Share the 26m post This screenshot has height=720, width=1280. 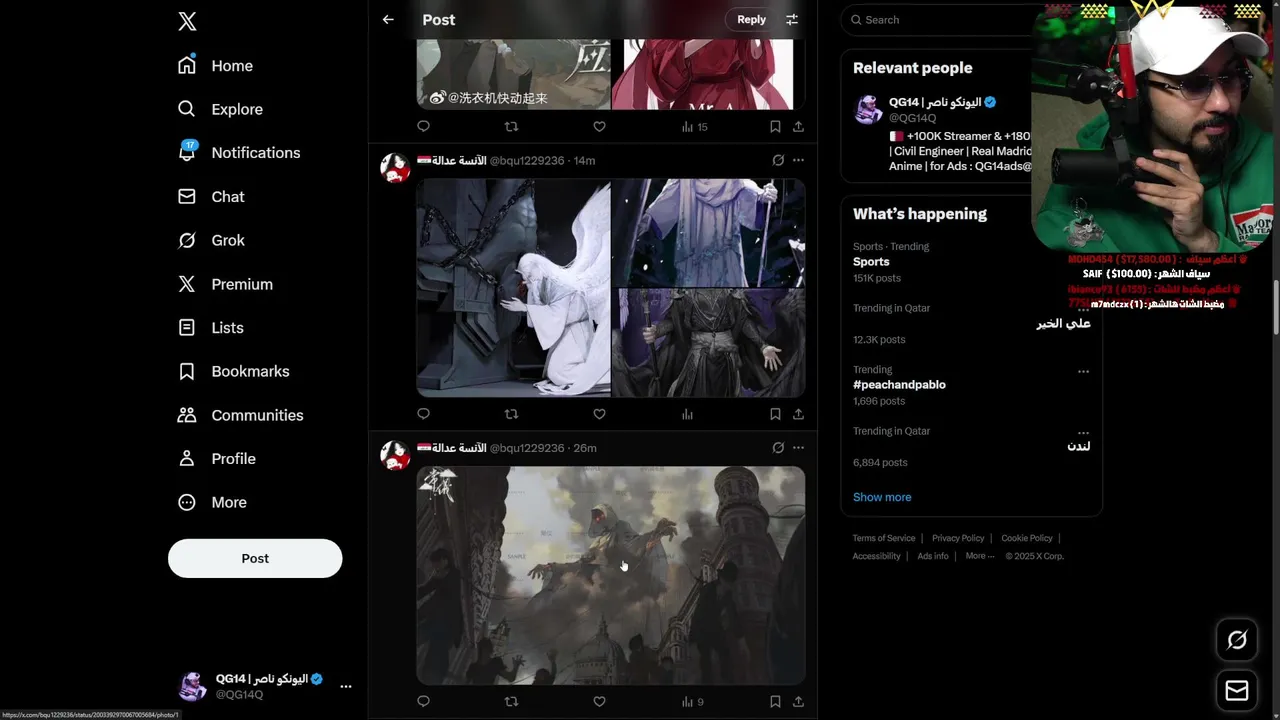[798, 702]
